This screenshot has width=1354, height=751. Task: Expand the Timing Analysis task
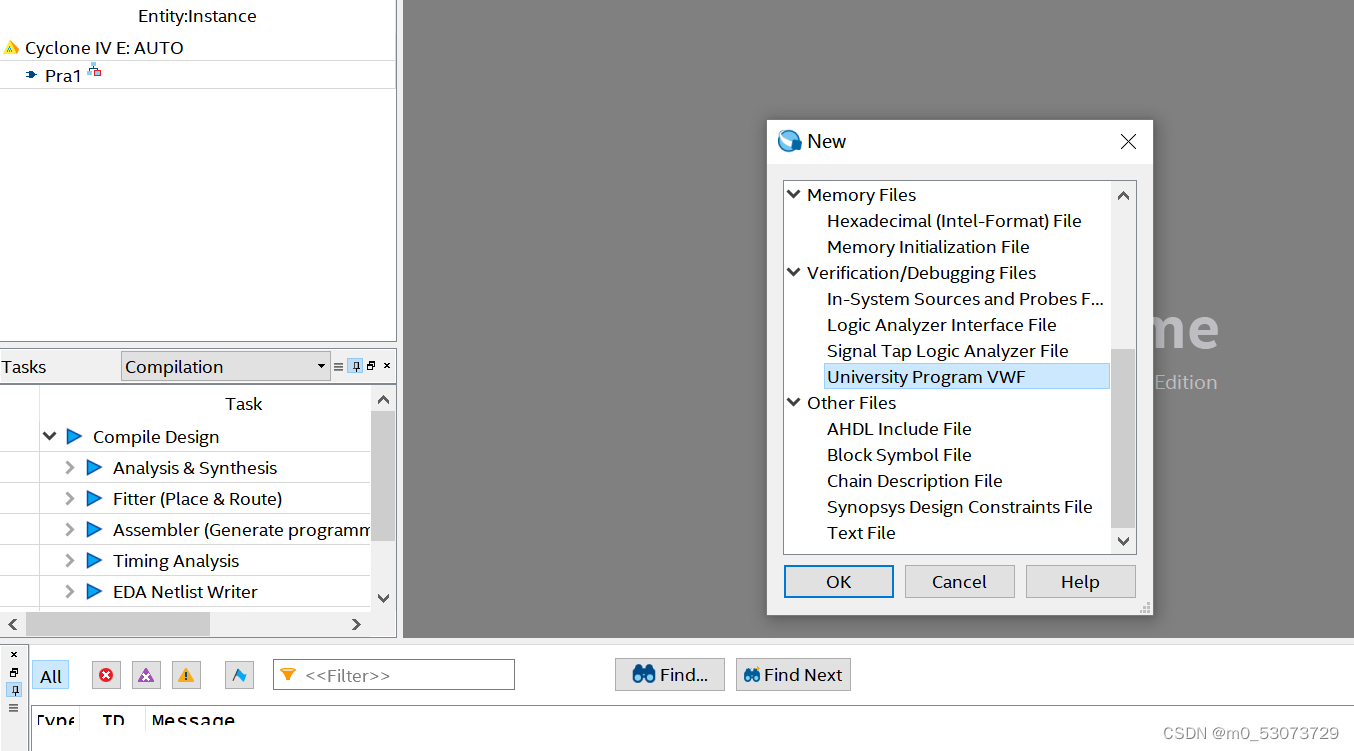pos(69,560)
